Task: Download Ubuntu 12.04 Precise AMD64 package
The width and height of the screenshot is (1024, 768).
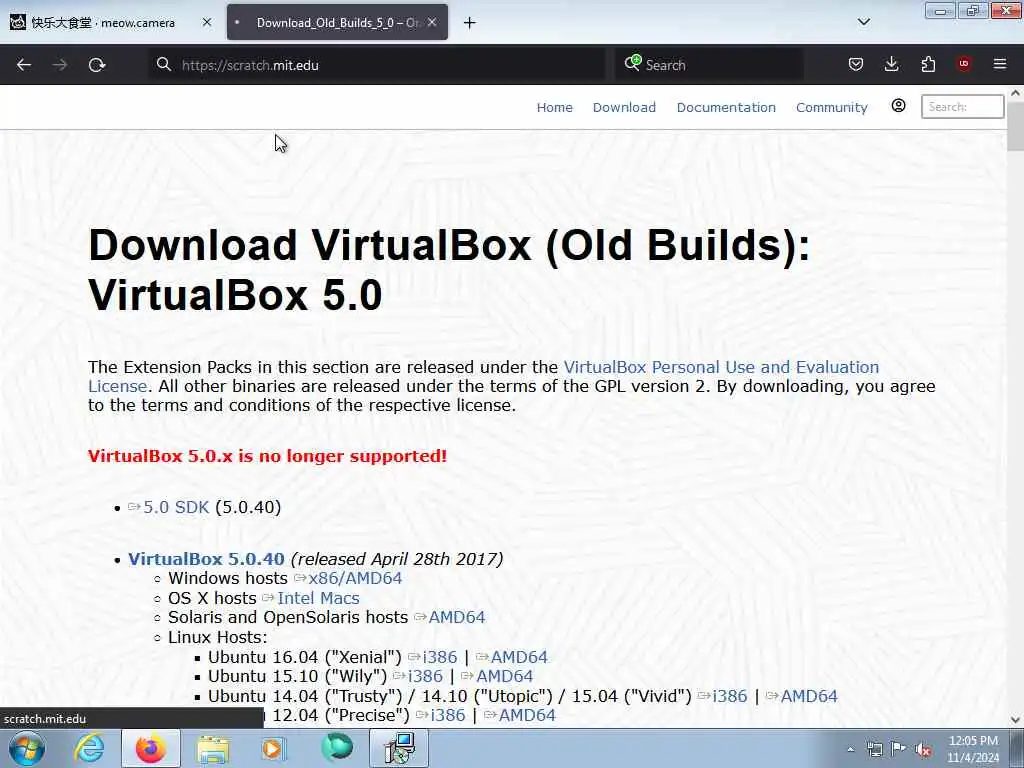Action: (526, 715)
